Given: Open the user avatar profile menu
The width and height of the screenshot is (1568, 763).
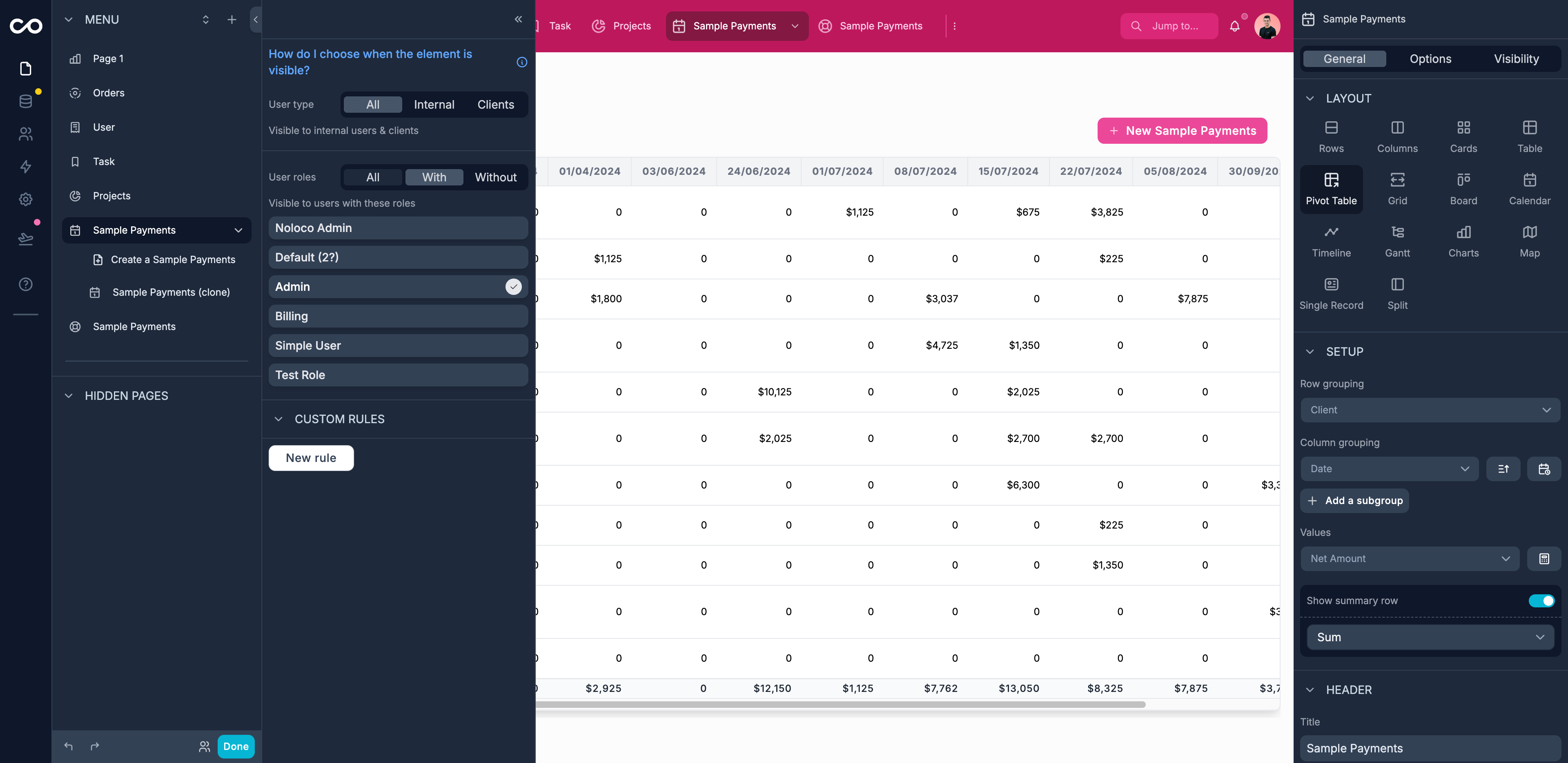Looking at the screenshot, I should pyautogui.click(x=1267, y=26).
